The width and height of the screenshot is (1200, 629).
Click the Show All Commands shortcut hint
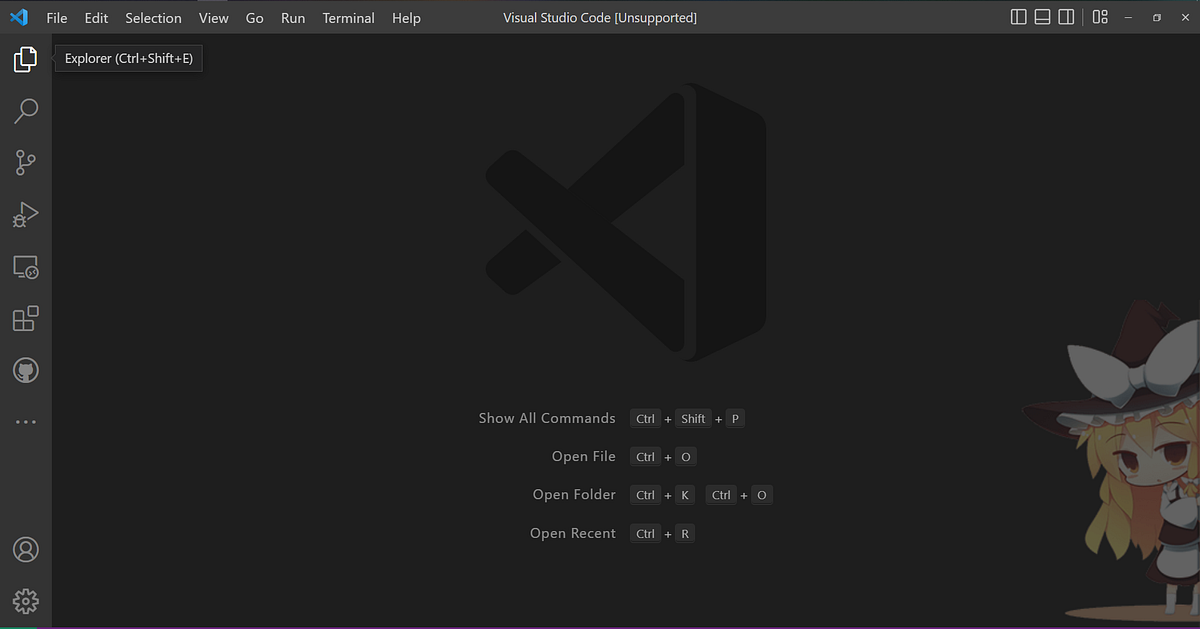688,418
